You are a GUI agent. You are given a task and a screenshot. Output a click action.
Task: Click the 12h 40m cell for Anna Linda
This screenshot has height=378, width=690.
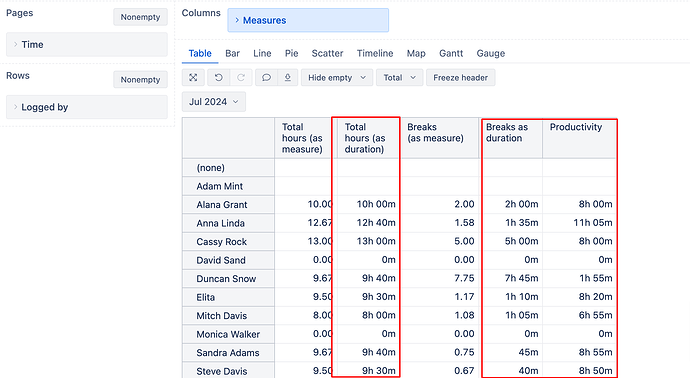click(368, 223)
